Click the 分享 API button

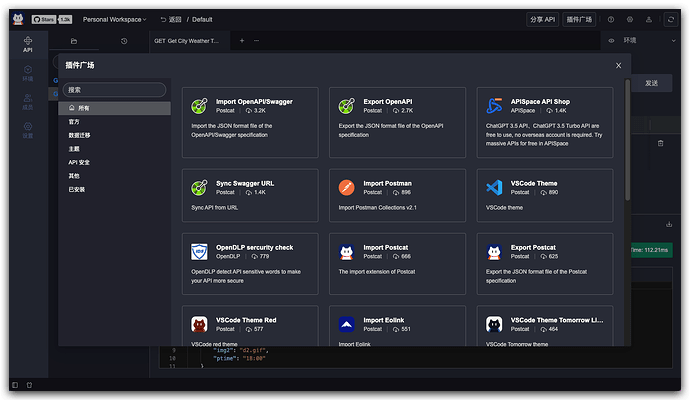(542, 19)
